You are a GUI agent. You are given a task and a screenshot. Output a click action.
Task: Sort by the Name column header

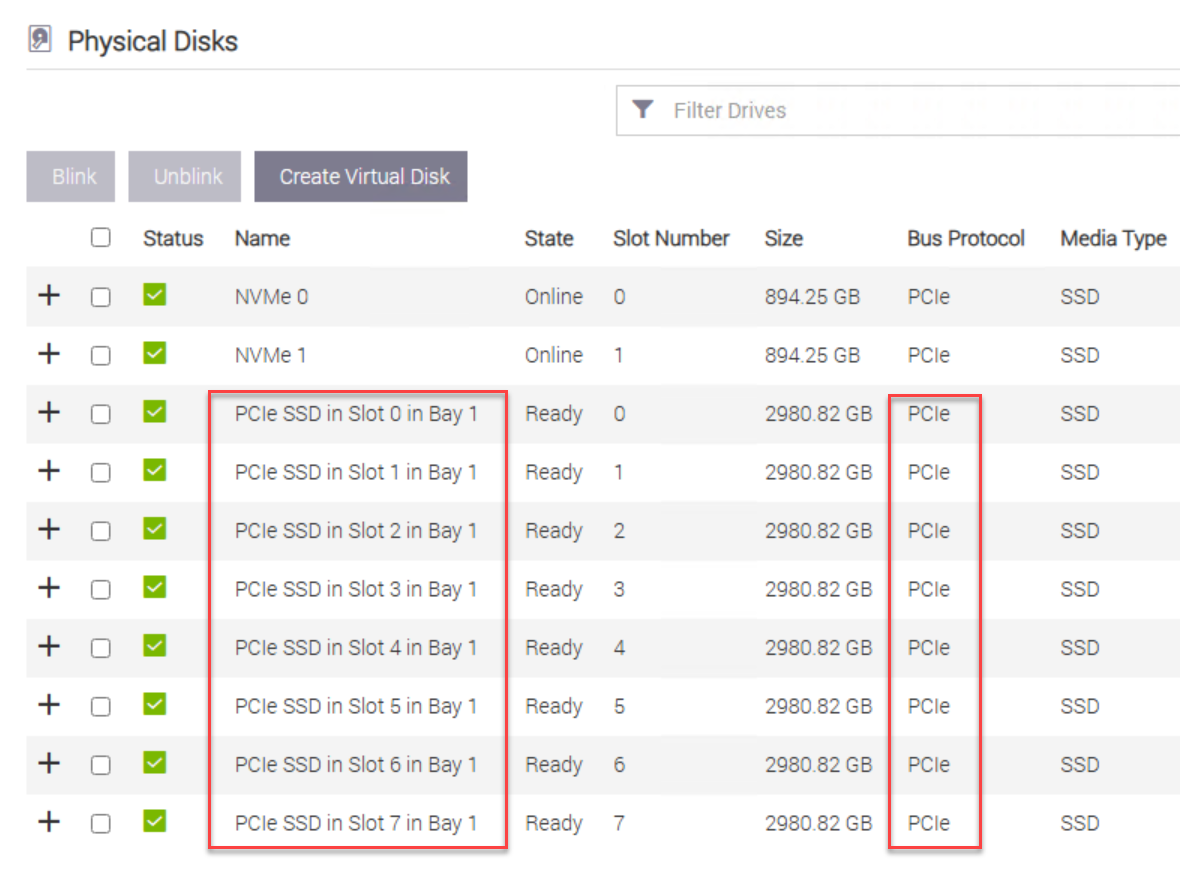[x=262, y=239]
